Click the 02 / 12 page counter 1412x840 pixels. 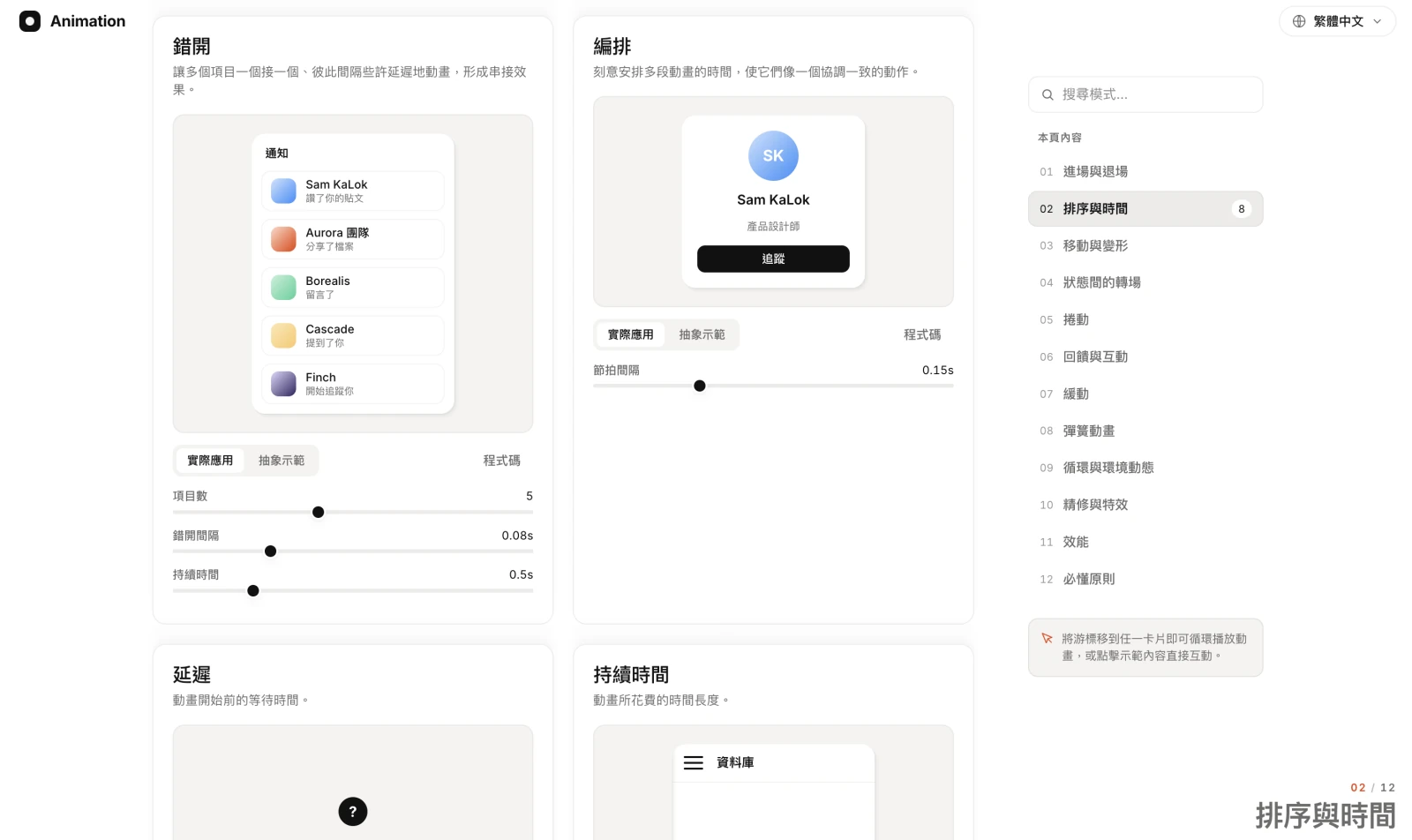click(x=1373, y=788)
